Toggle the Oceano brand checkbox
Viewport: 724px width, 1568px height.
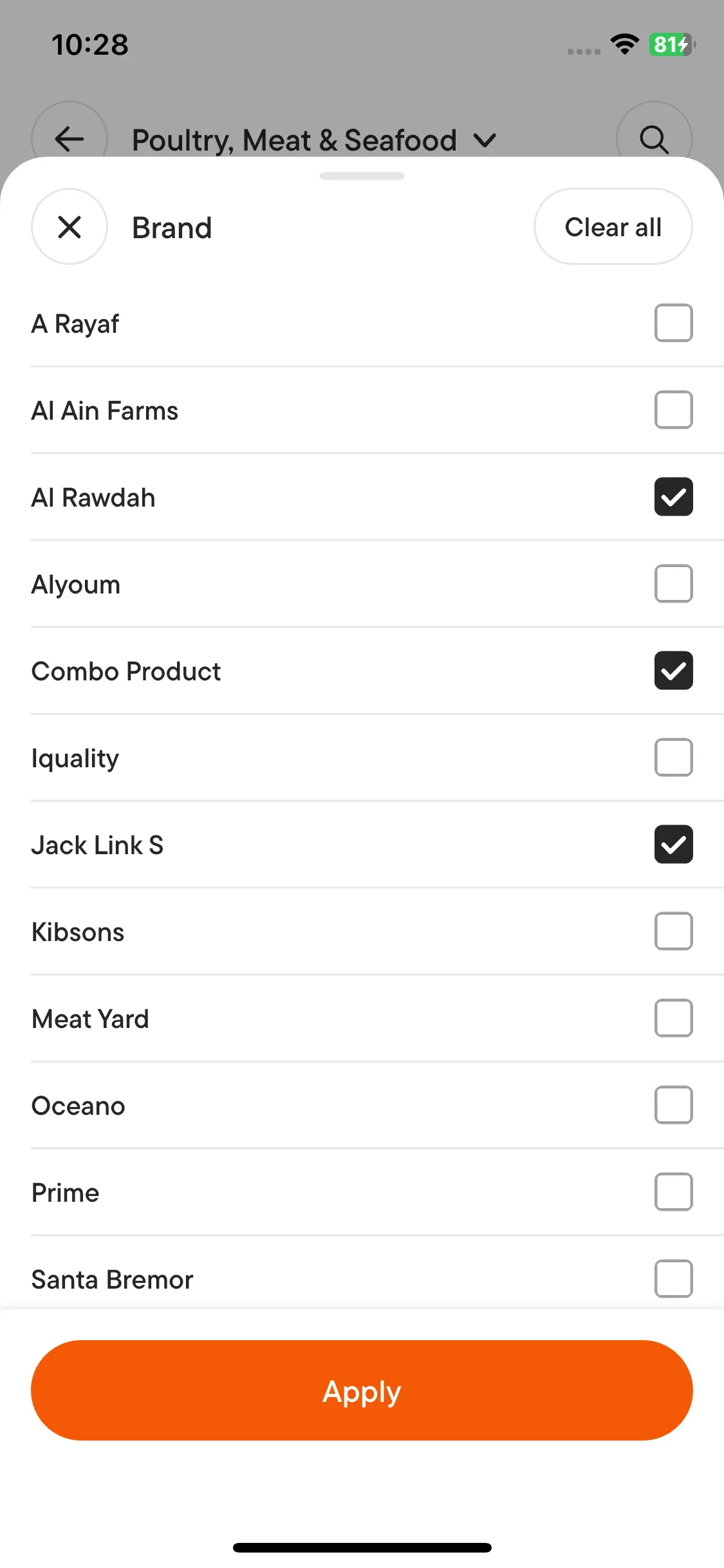pos(673,1105)
